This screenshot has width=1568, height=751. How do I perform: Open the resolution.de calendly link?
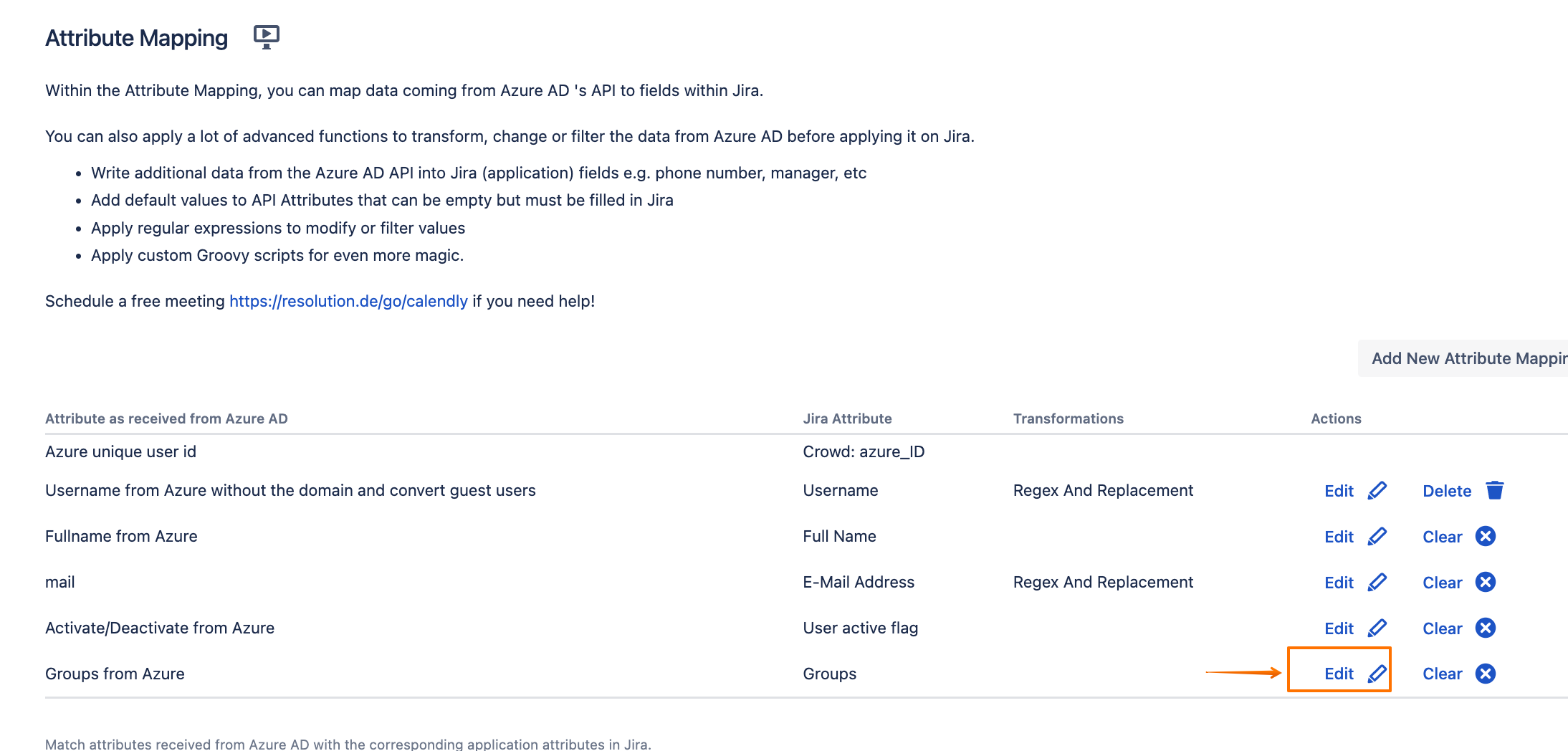(x=348, y=301)
